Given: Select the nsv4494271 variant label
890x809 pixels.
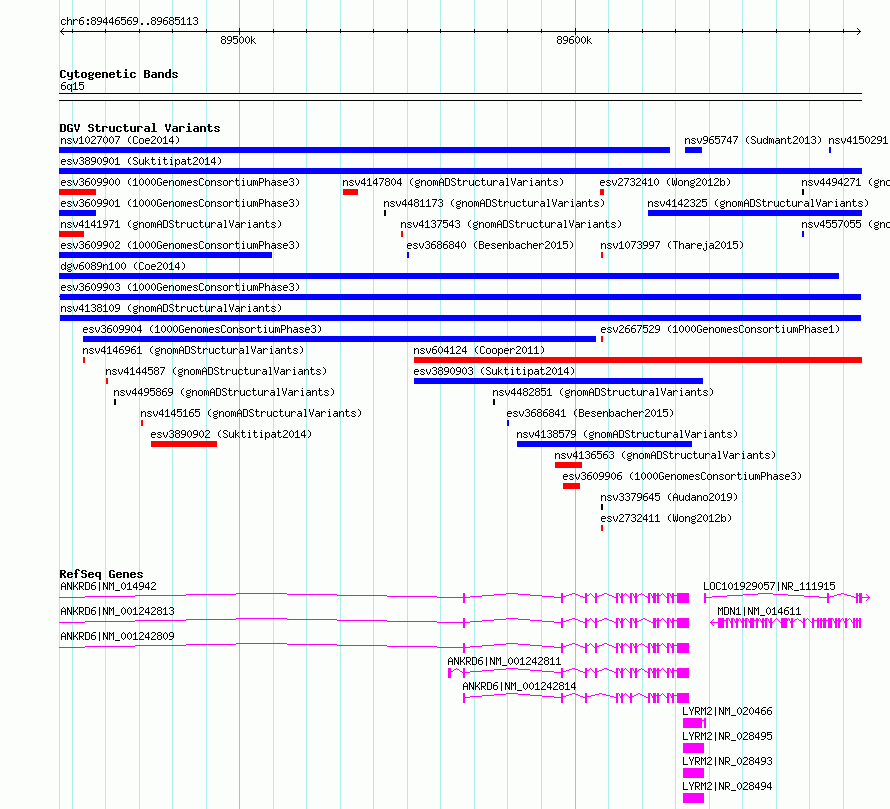Looking at the screenshot, I should pyautogui.click(x=845, y=182).
